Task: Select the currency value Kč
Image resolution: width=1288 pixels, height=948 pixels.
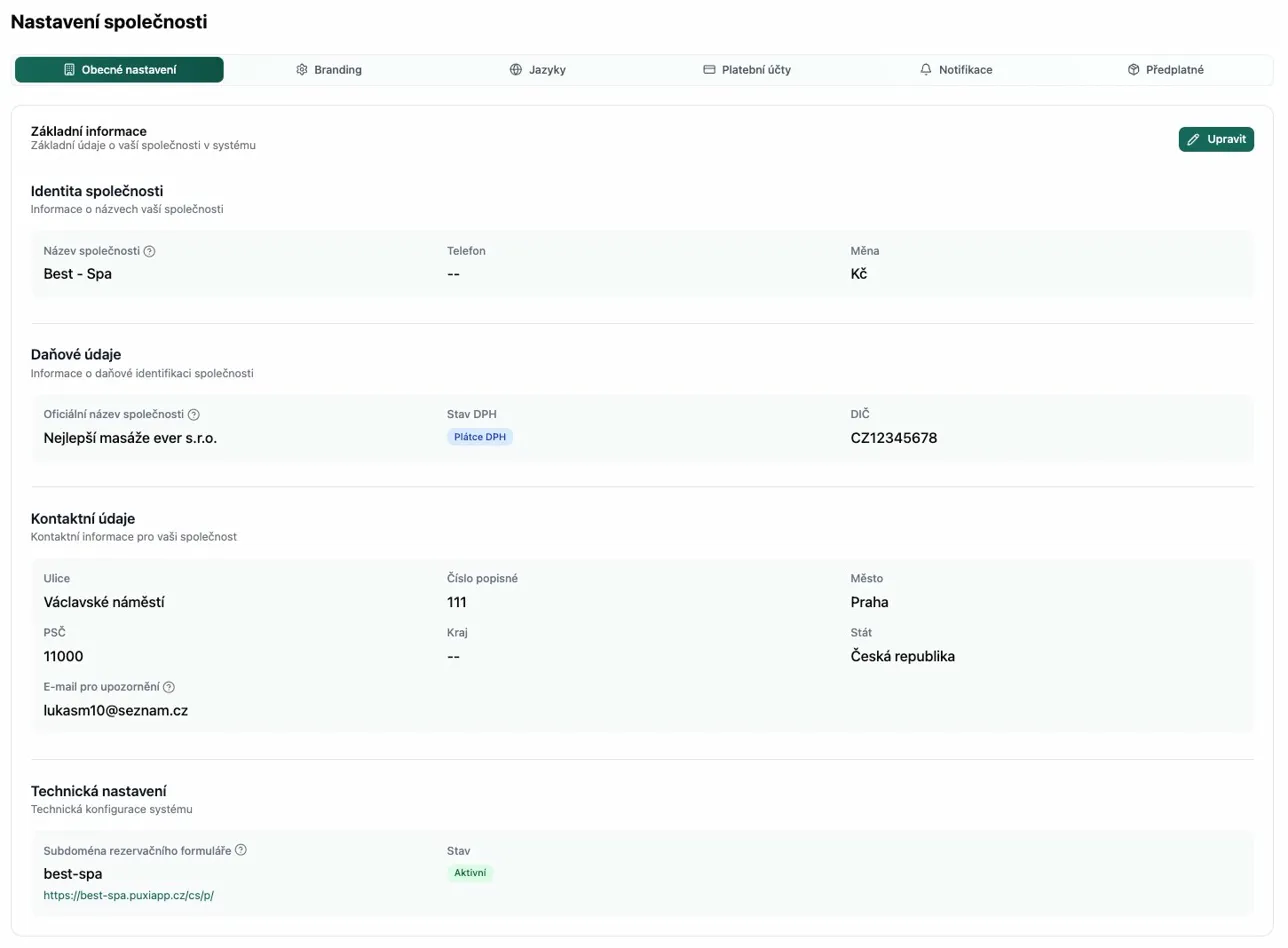Action: (859, 273)
